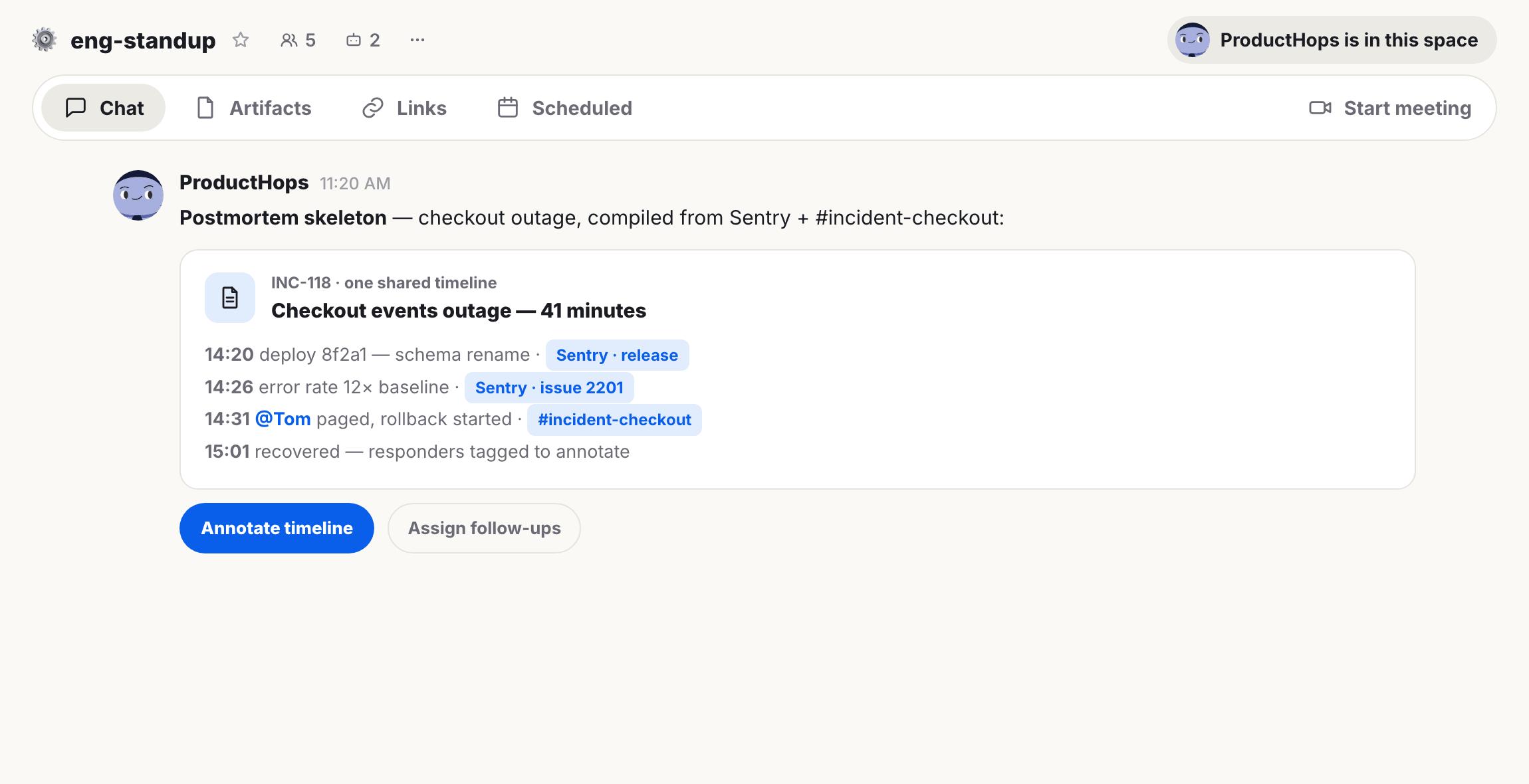Switch to the Artifacts tab
The width and height of the screenshot is (1529, 784).
[254, 108]
